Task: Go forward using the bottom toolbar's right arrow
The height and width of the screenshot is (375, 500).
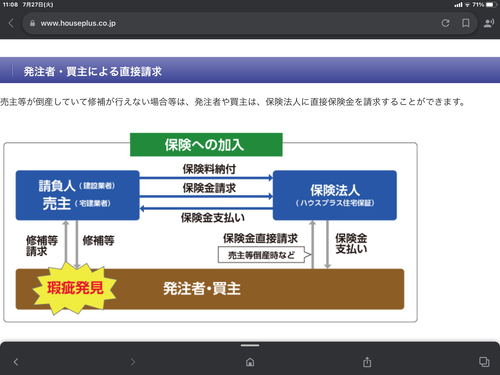Action: 133,362
